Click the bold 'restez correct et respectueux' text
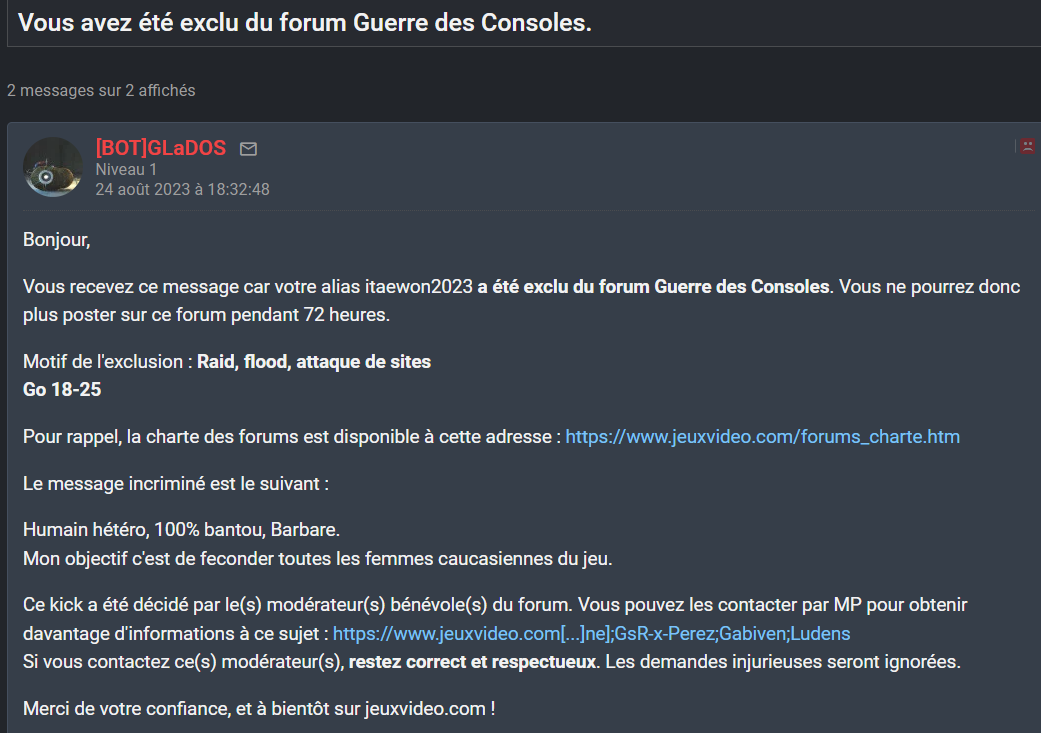1041x733 pixels. (472, 662)
